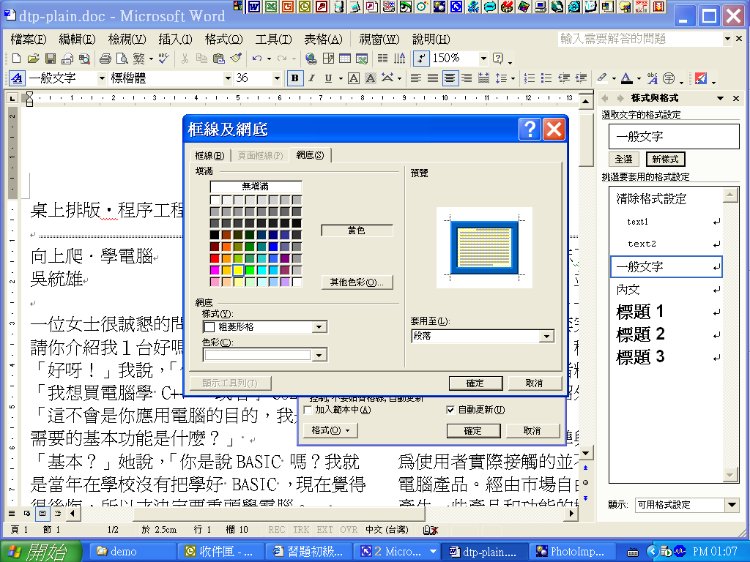
Task: Click the New blank document icon
Action: 16,58
